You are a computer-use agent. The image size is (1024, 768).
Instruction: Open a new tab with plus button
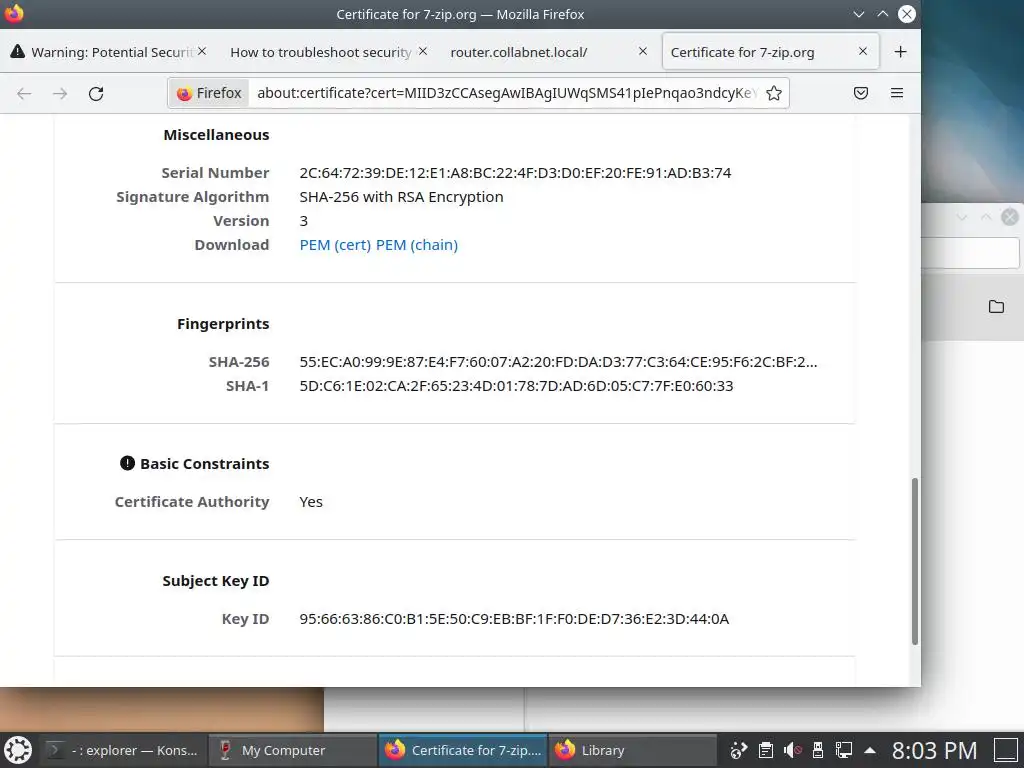pos(901,52)
